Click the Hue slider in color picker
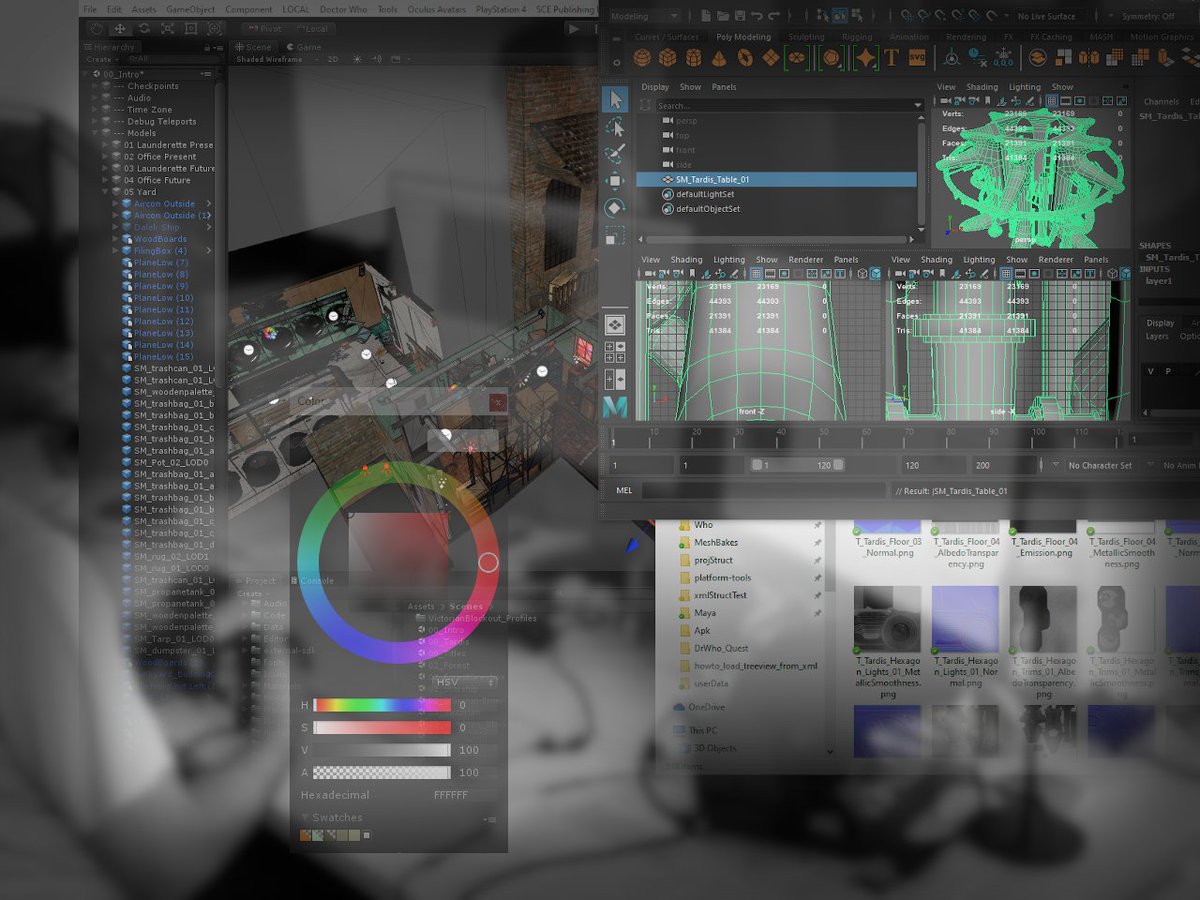This screenshot has width=1200, height=900. pos(382,705)
